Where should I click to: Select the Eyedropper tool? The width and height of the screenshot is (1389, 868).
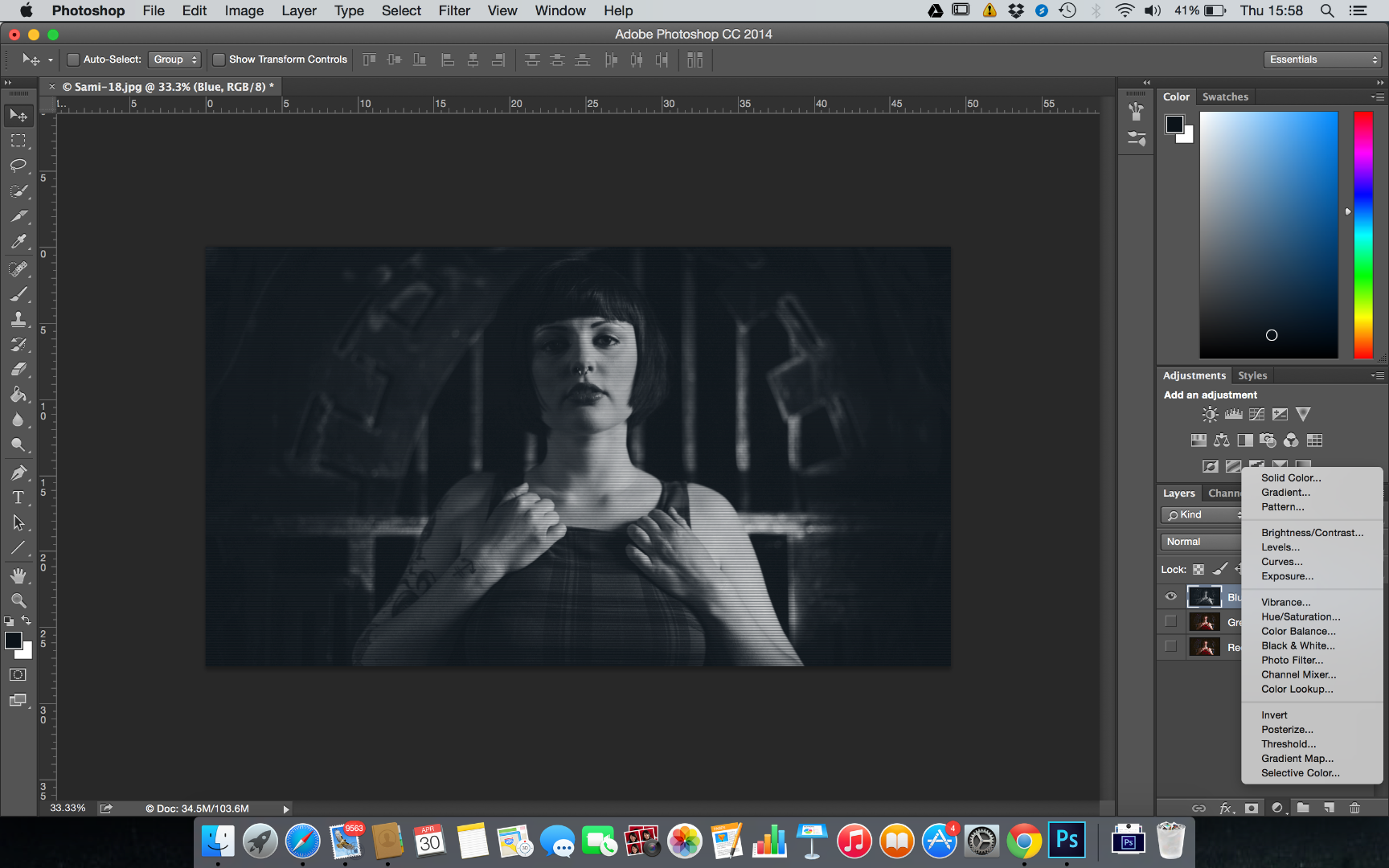[x=18, y=241]
